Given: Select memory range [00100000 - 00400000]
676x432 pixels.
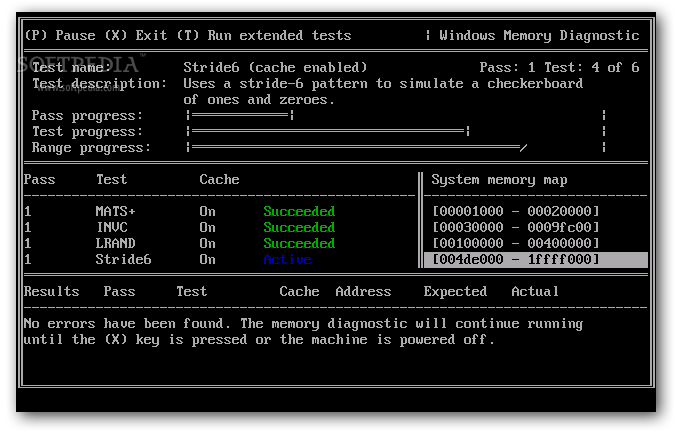Looking at the screenshot, I should click(516, 243).
